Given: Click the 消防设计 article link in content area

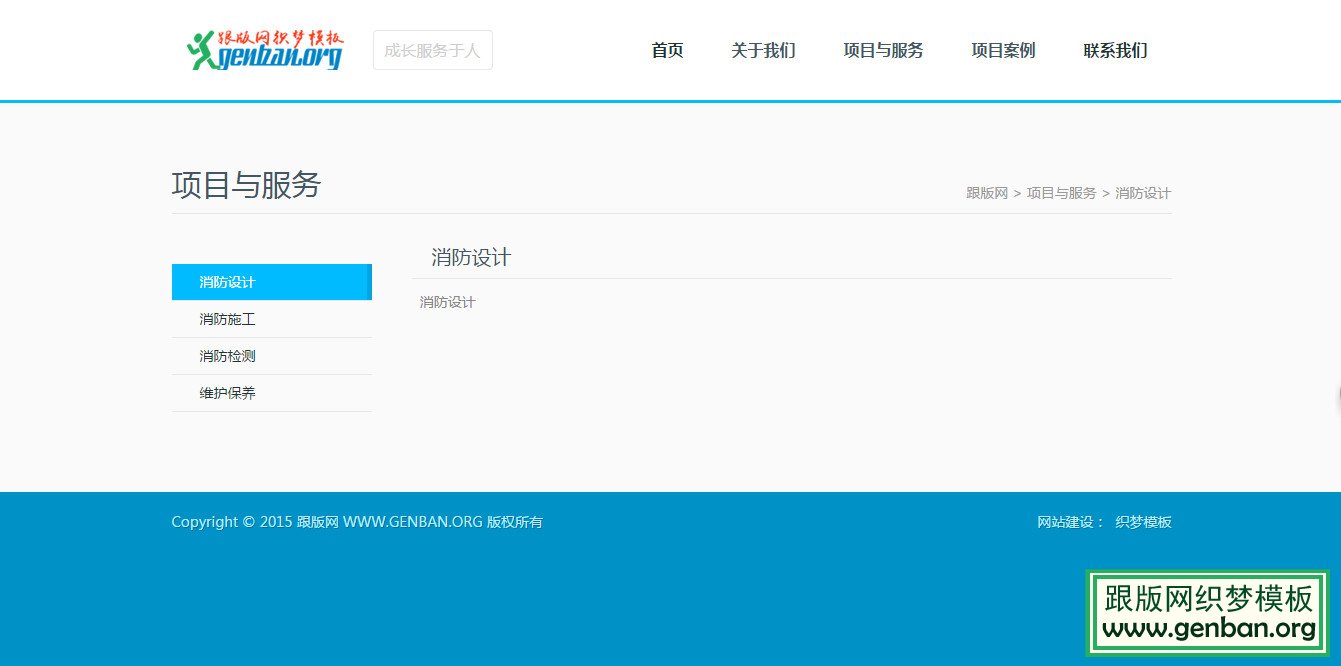Looking at the screenshot, I should (447, 302).
